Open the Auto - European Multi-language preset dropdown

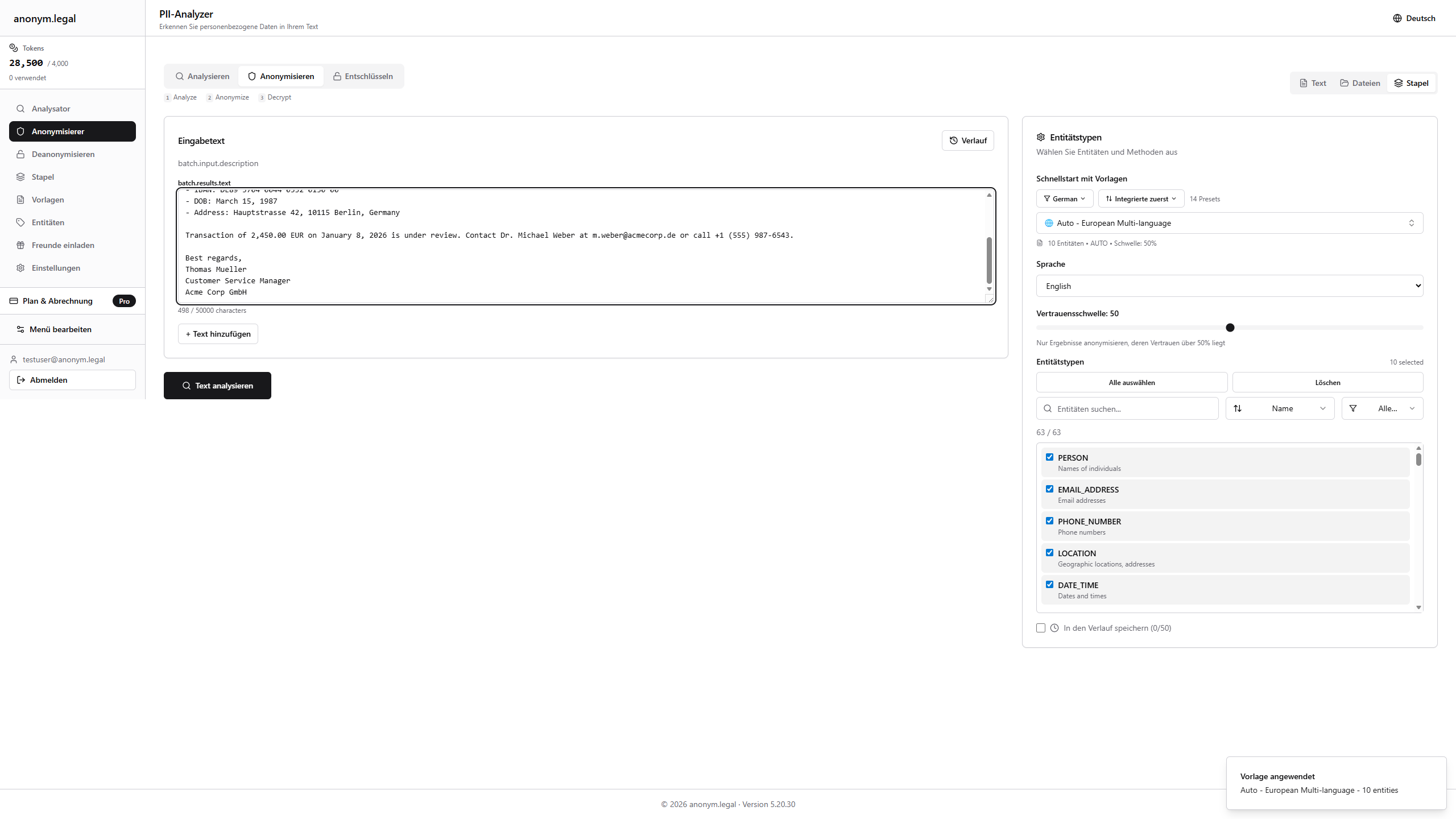(x=1229, y=222)
